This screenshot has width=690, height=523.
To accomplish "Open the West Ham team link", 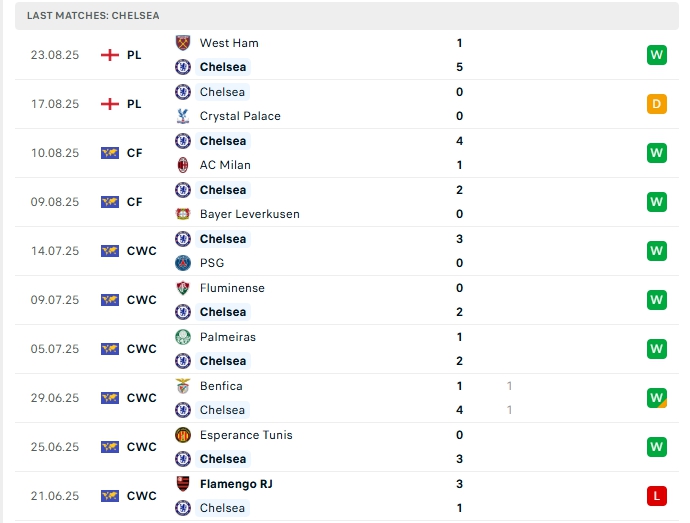I will click(x=229, y=43).
